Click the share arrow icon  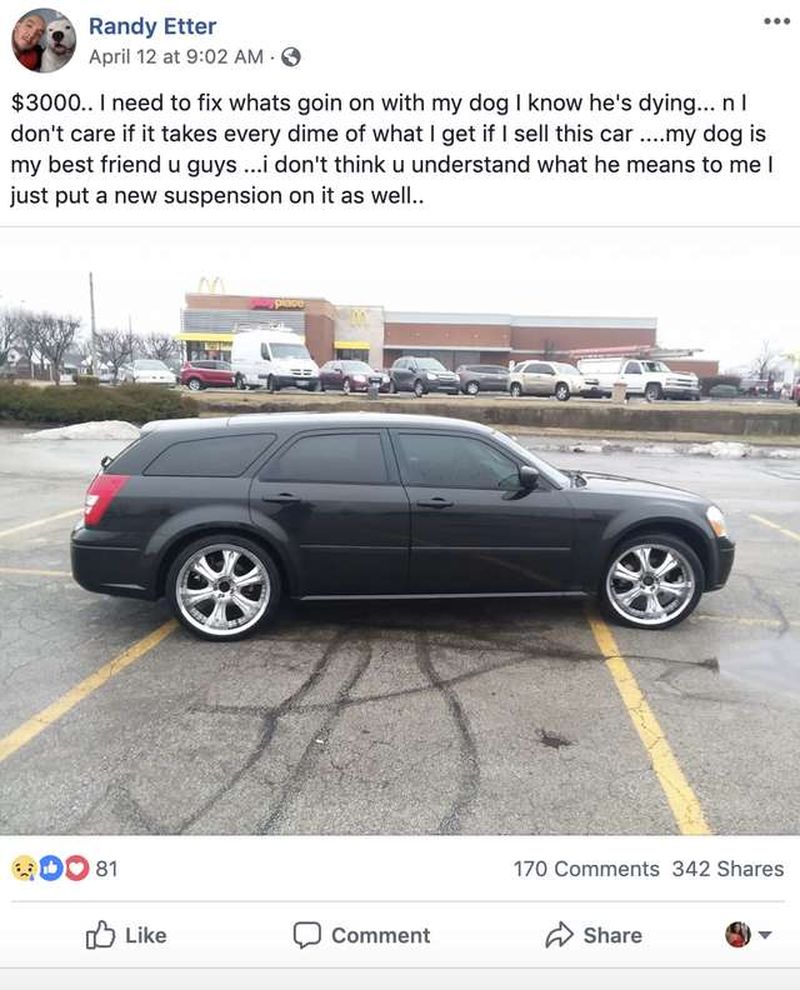559,935
